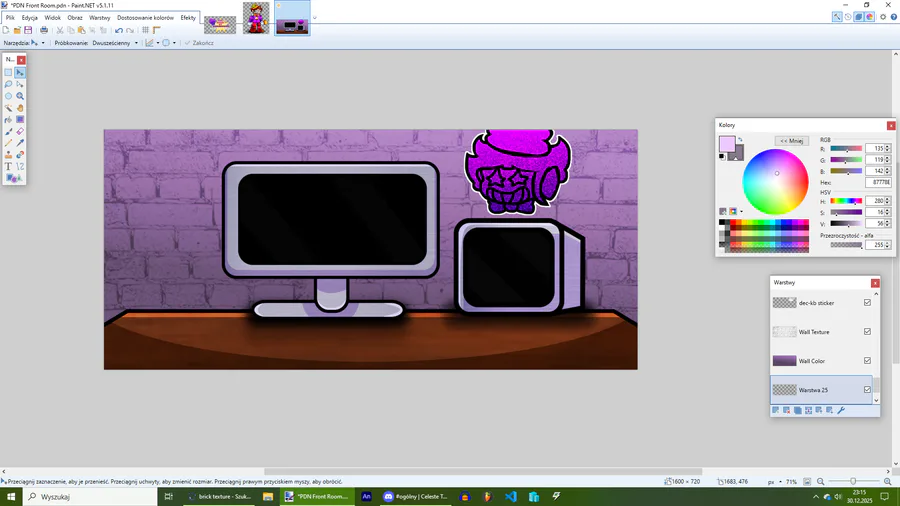Expand the image thumbnail list chevron
Viewport: 900px width, 506px height.
click(x=315, y=18)
